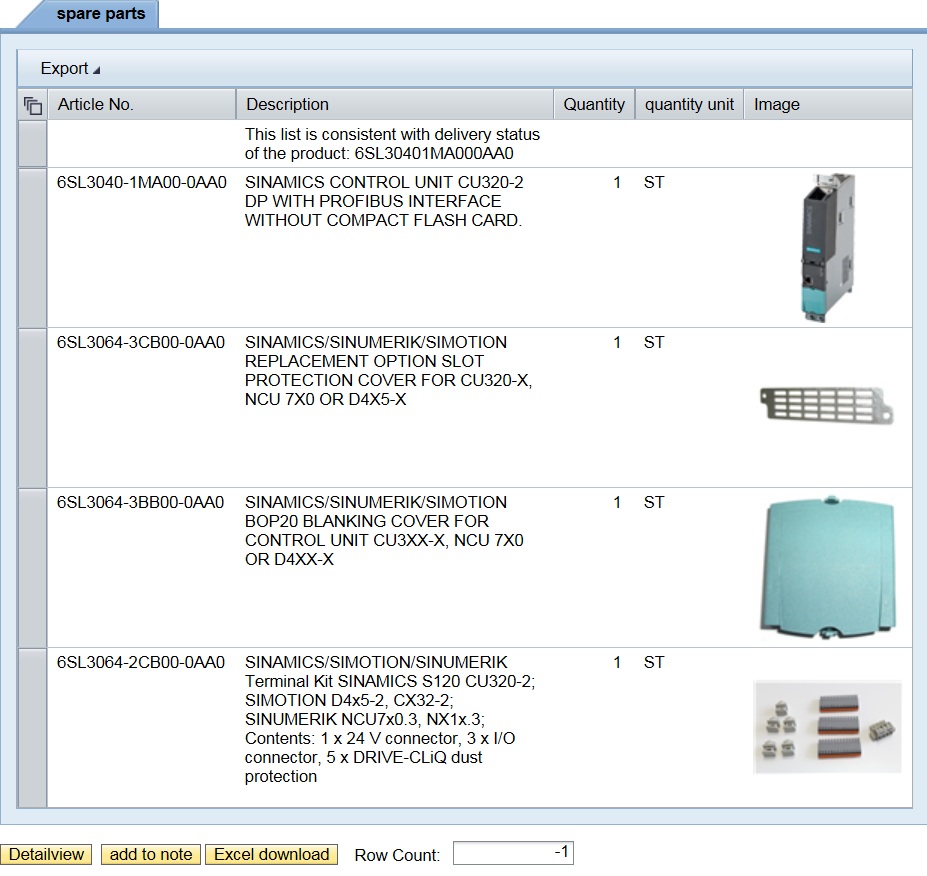Click the Quantity column header
Screen dimensions: 927x876
594,105
